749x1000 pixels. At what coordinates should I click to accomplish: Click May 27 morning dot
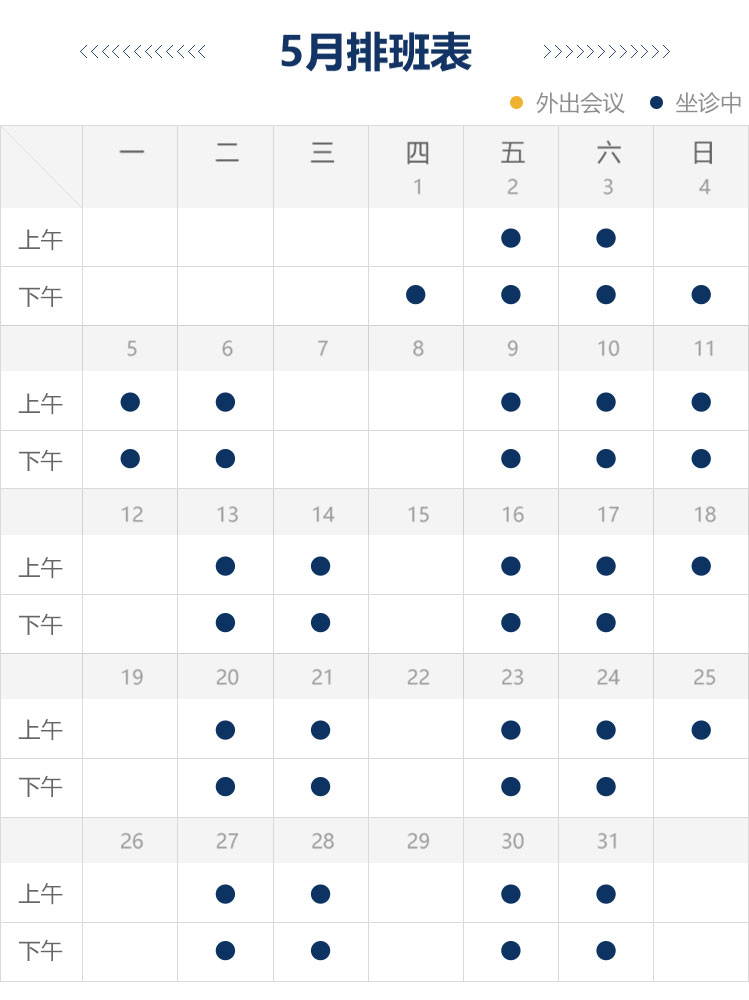tap(225, 894)
